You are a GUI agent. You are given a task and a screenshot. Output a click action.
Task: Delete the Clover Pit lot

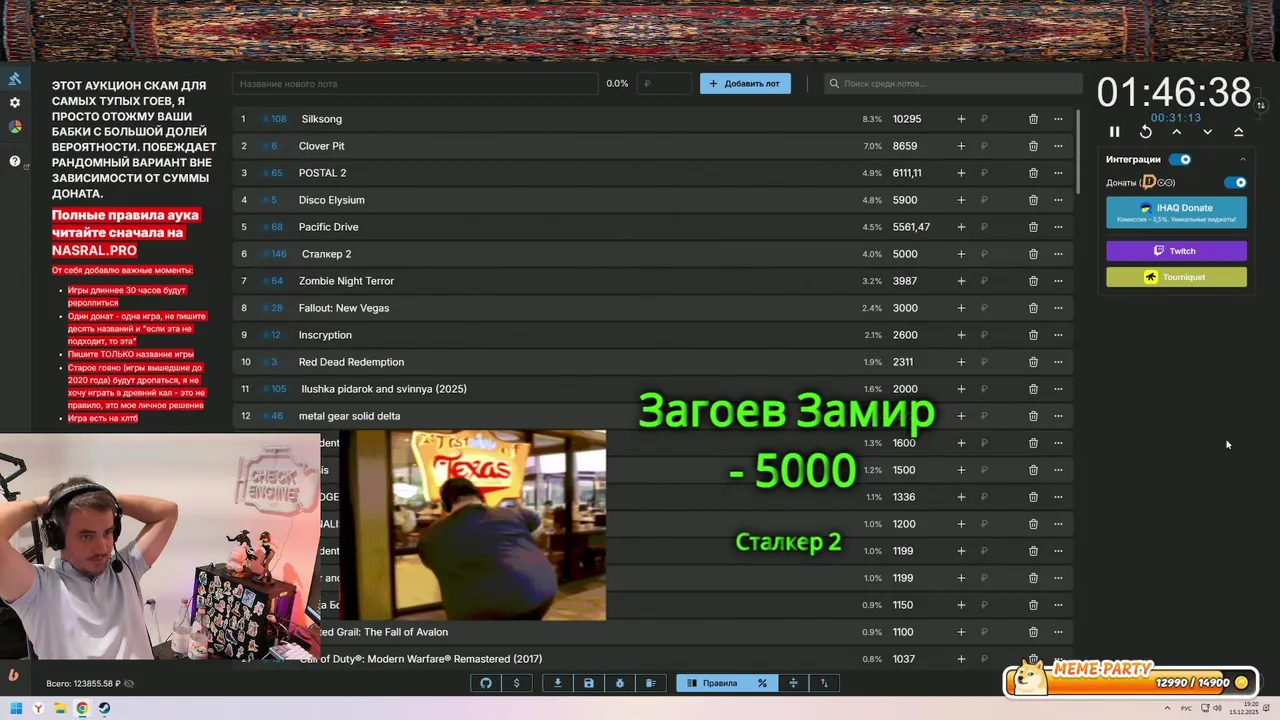(1033, 146)
